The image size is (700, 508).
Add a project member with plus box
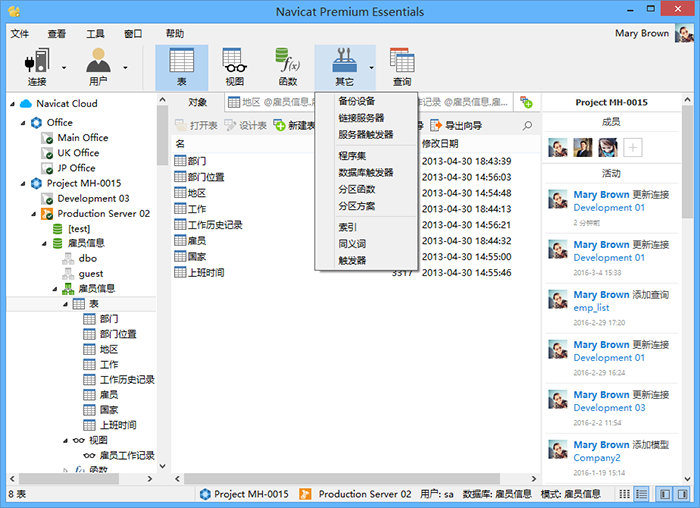tap(632, 147)
